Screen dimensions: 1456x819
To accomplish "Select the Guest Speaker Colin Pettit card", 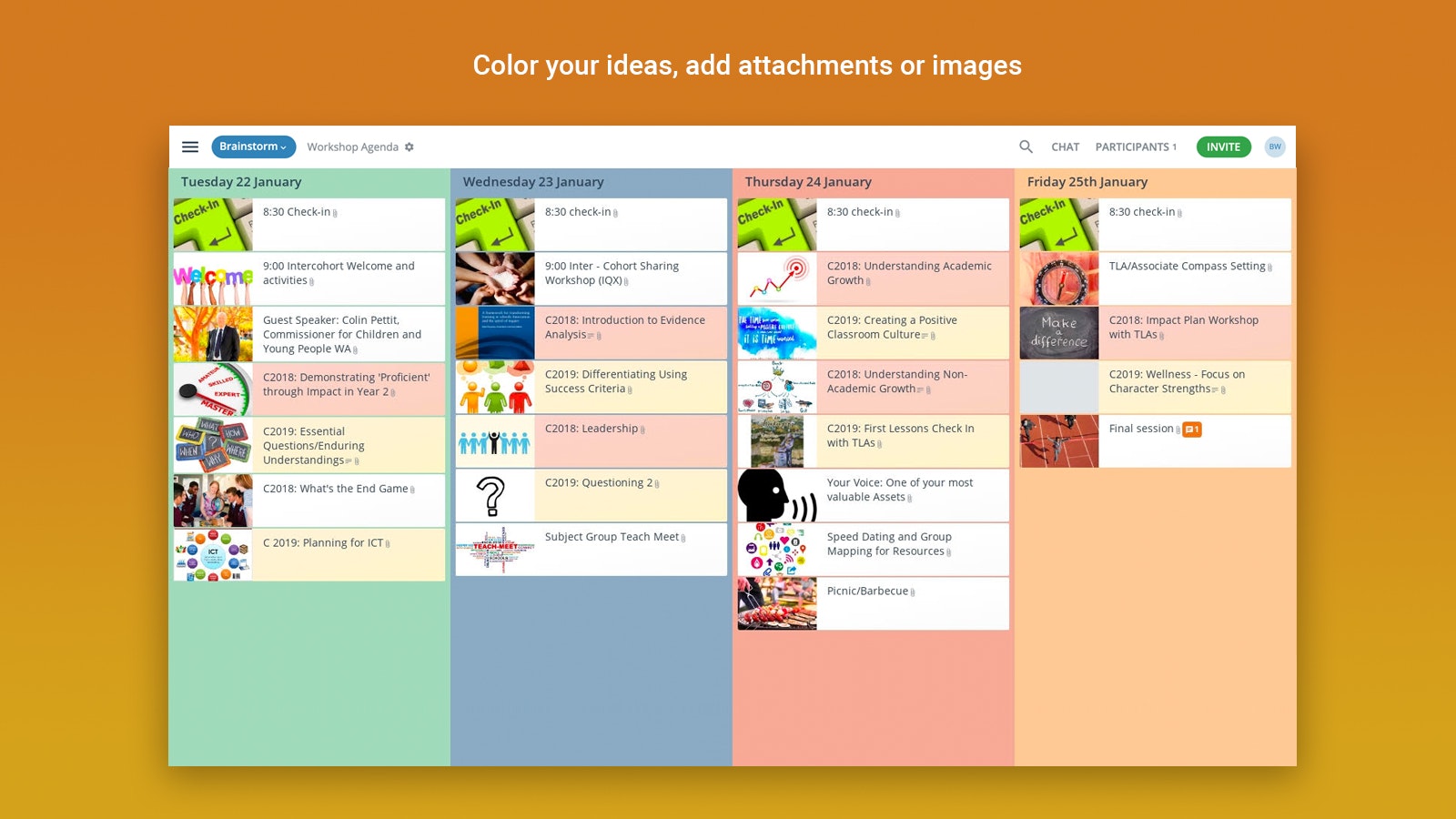I will pyautogui.click(x=349, y=334).
